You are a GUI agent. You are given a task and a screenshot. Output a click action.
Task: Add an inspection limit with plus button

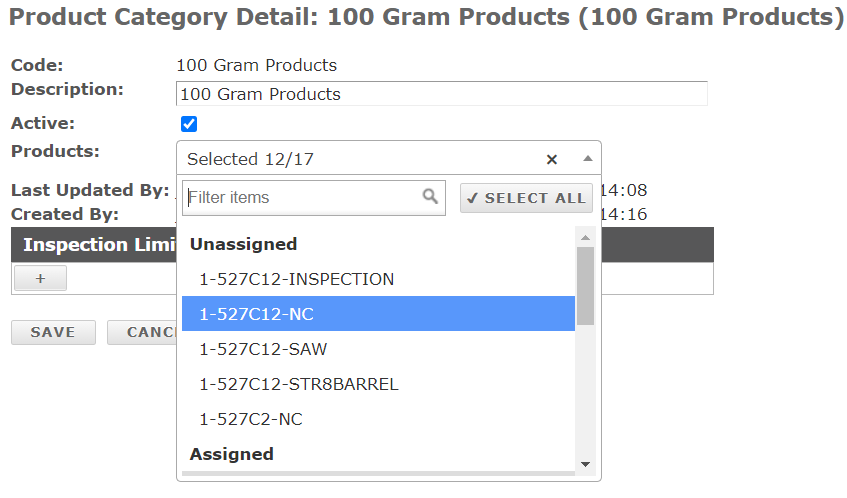[x=41, y=278]
